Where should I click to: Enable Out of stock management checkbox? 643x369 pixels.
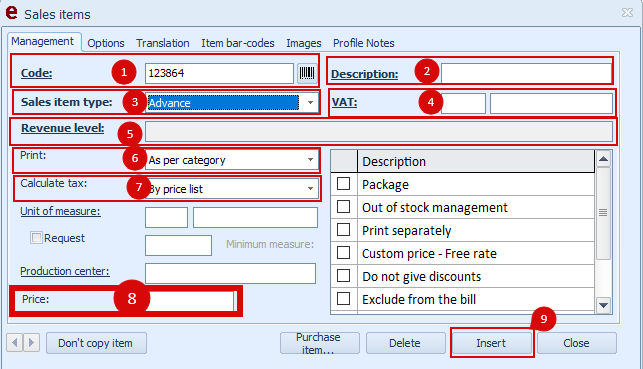[343, 206]
